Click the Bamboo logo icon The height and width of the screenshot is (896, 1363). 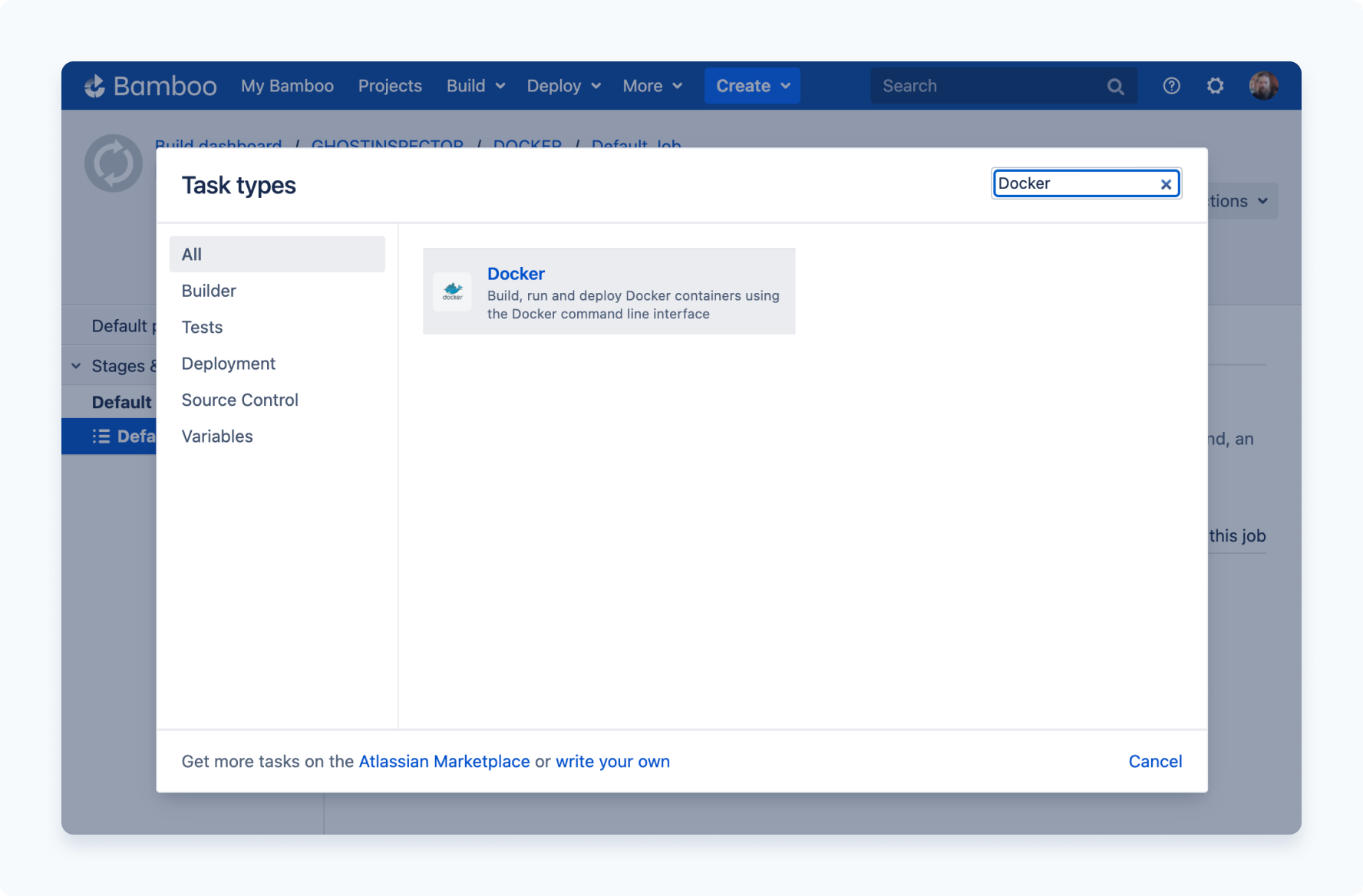click(95, 85)
